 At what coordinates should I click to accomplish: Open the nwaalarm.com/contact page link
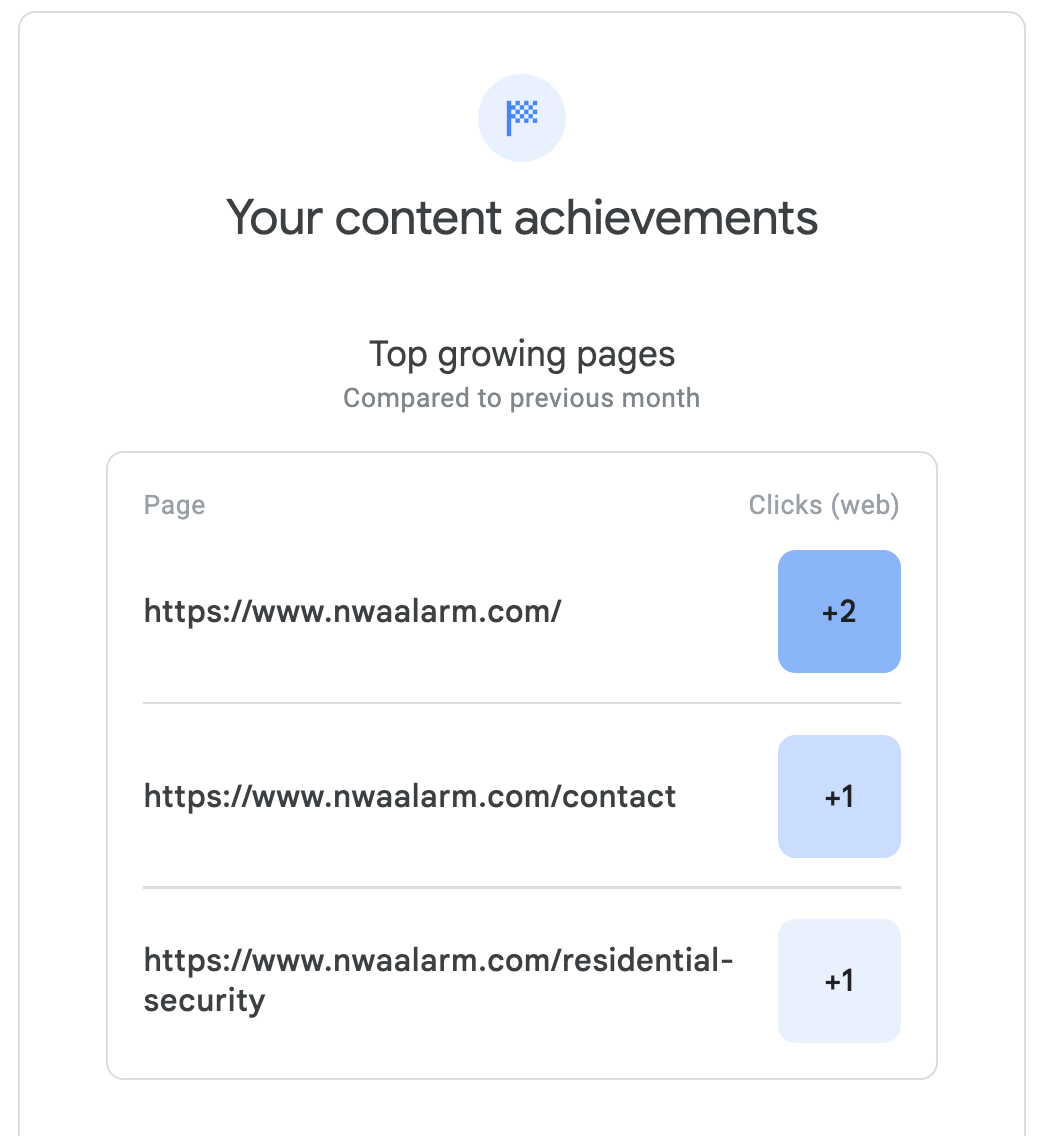[x=410, y=796]
